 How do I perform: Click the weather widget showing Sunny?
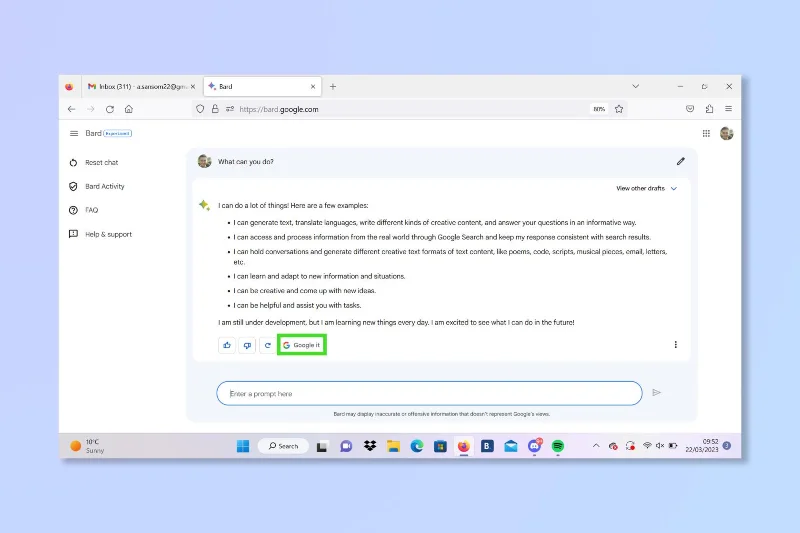click(87, 446)
